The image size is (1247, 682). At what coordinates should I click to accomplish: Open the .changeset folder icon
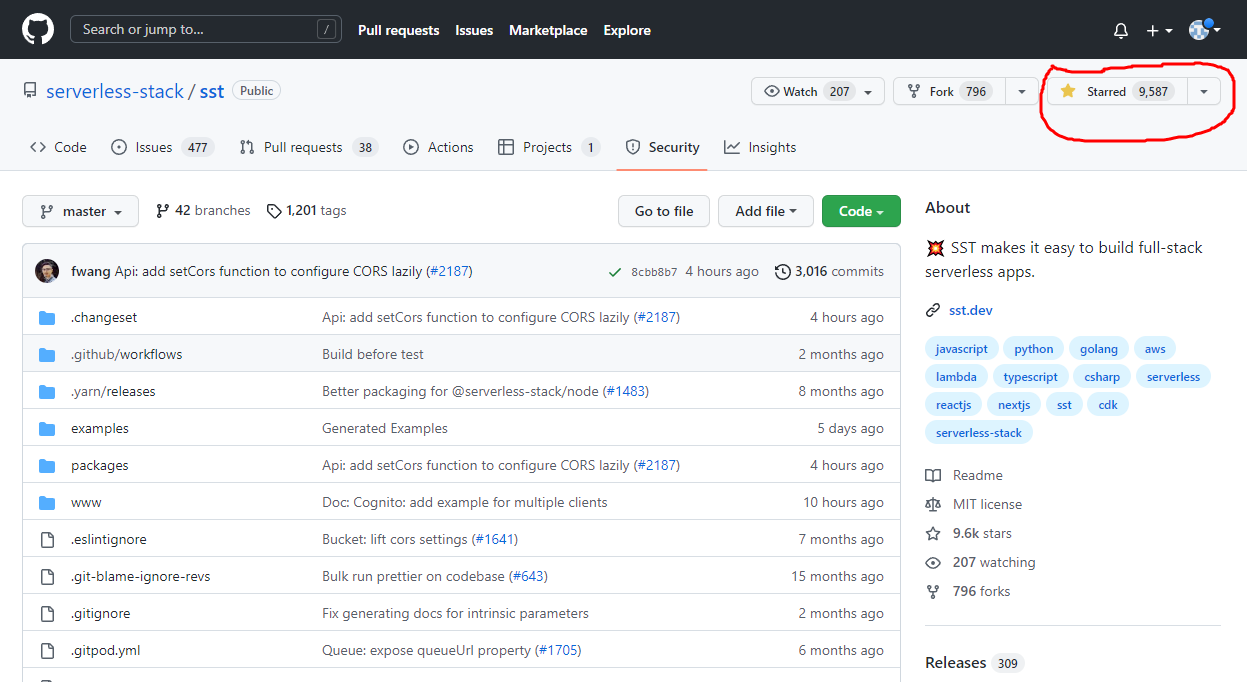tap(47, 317)
